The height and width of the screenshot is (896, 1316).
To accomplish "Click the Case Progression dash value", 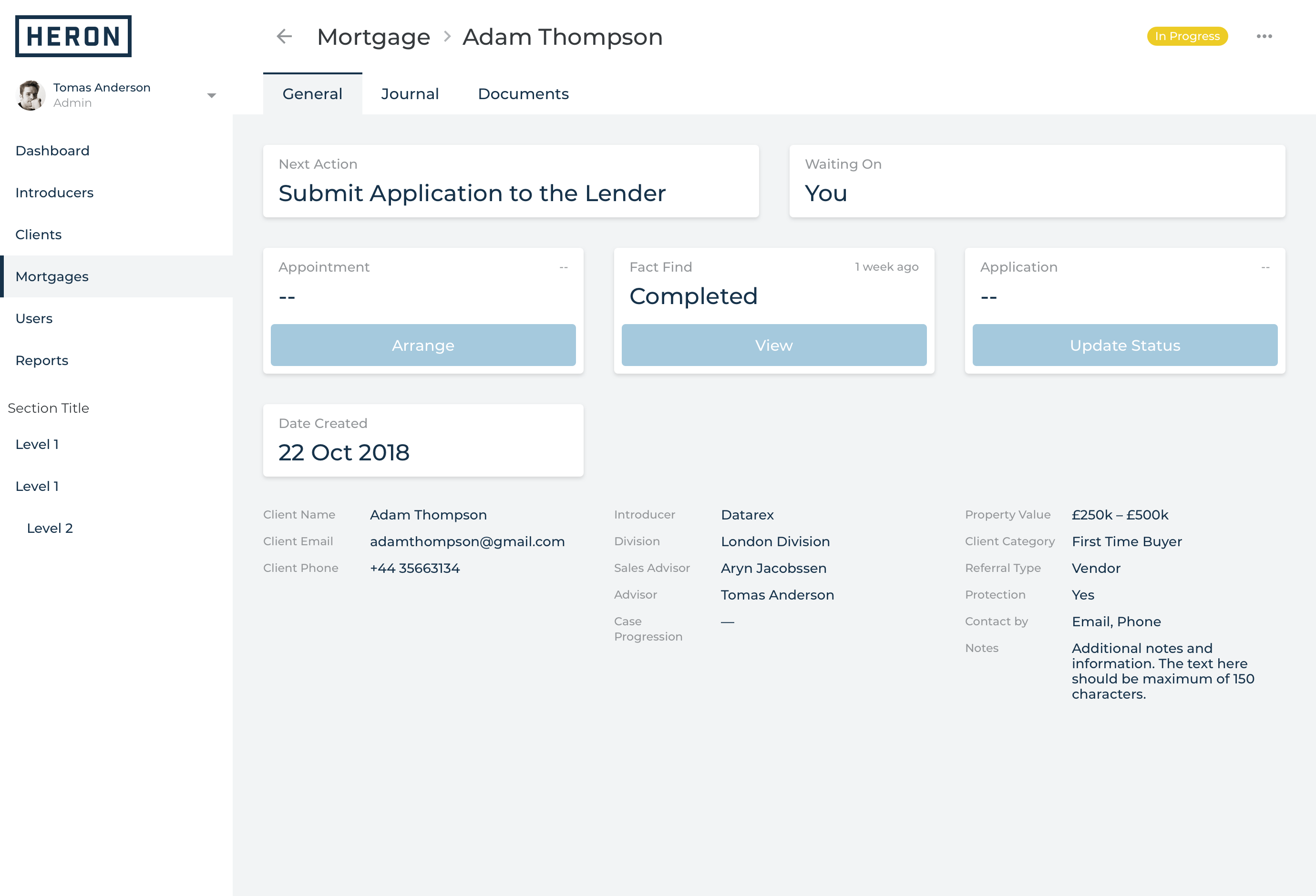I will tap(727, 621).
